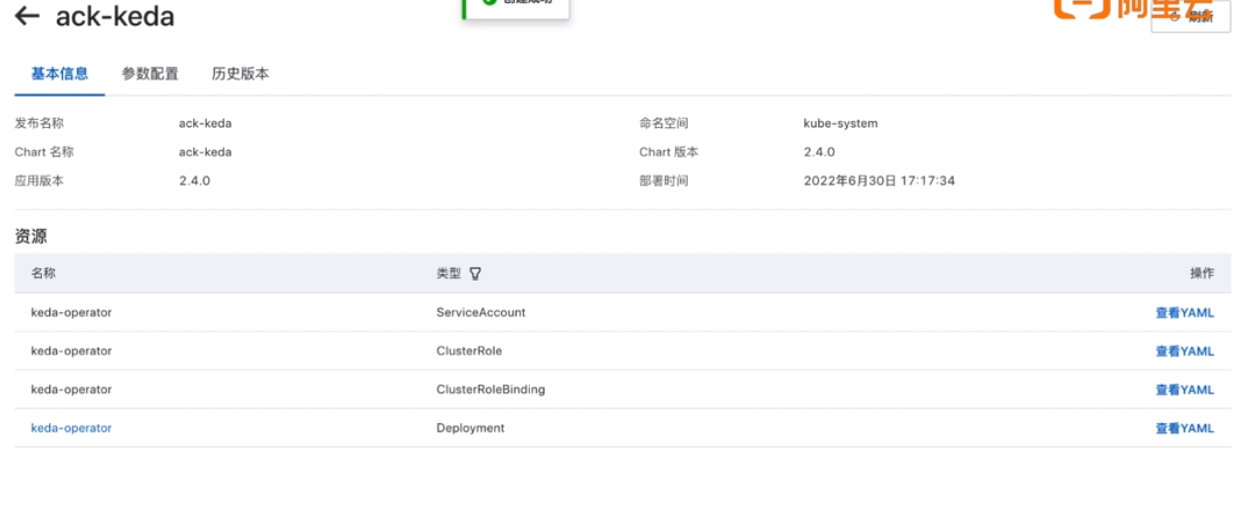Click keda-operator name in ClusterRoleBinding row
1252x514 pixels.
click(71, 389)
